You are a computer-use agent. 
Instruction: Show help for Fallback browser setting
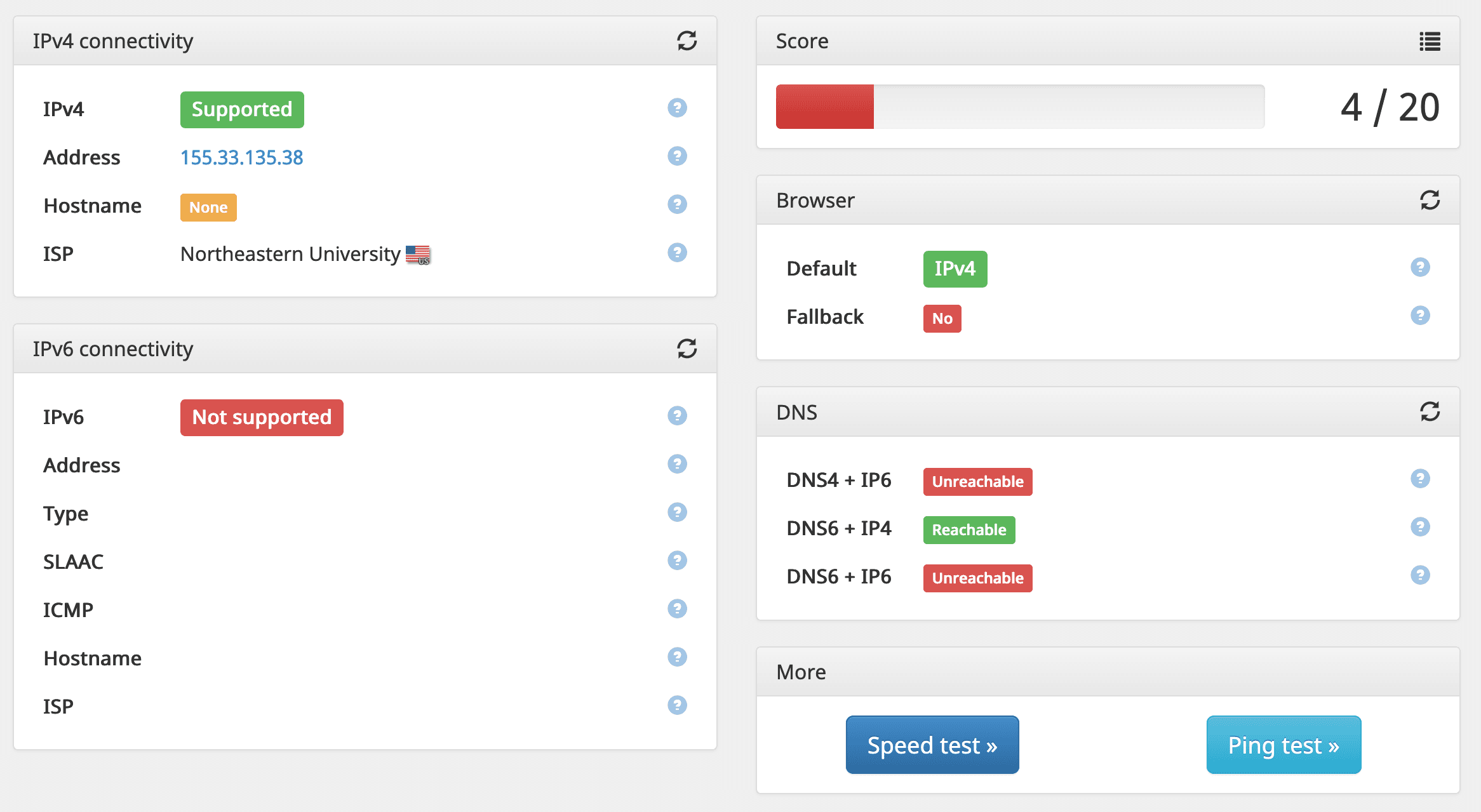click(x=1420, y=316)
